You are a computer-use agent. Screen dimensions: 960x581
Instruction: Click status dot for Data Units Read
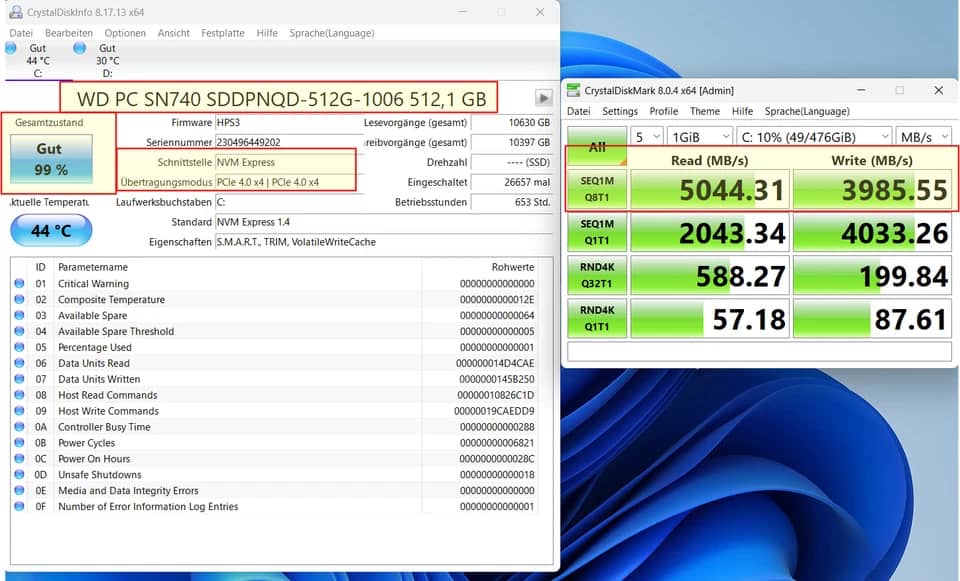(x=19, y=363)
